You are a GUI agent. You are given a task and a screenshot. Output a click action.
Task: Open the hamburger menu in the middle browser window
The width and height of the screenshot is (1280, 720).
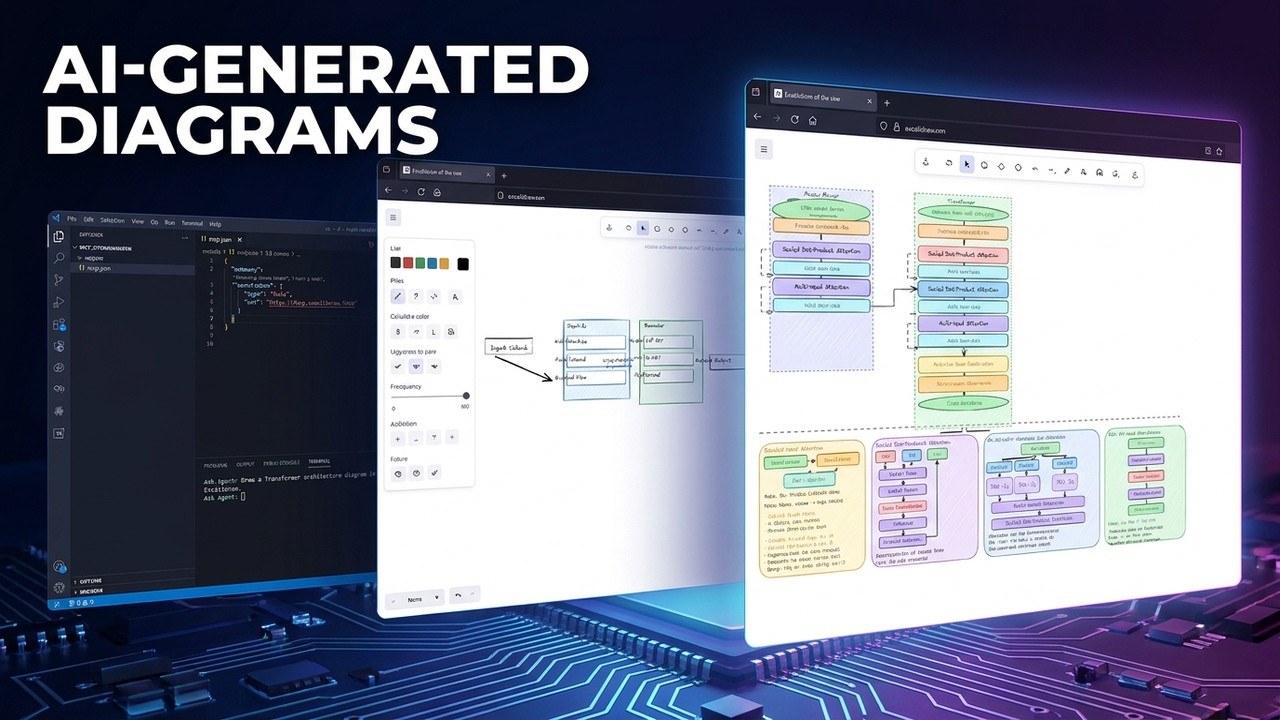[393, 217]
